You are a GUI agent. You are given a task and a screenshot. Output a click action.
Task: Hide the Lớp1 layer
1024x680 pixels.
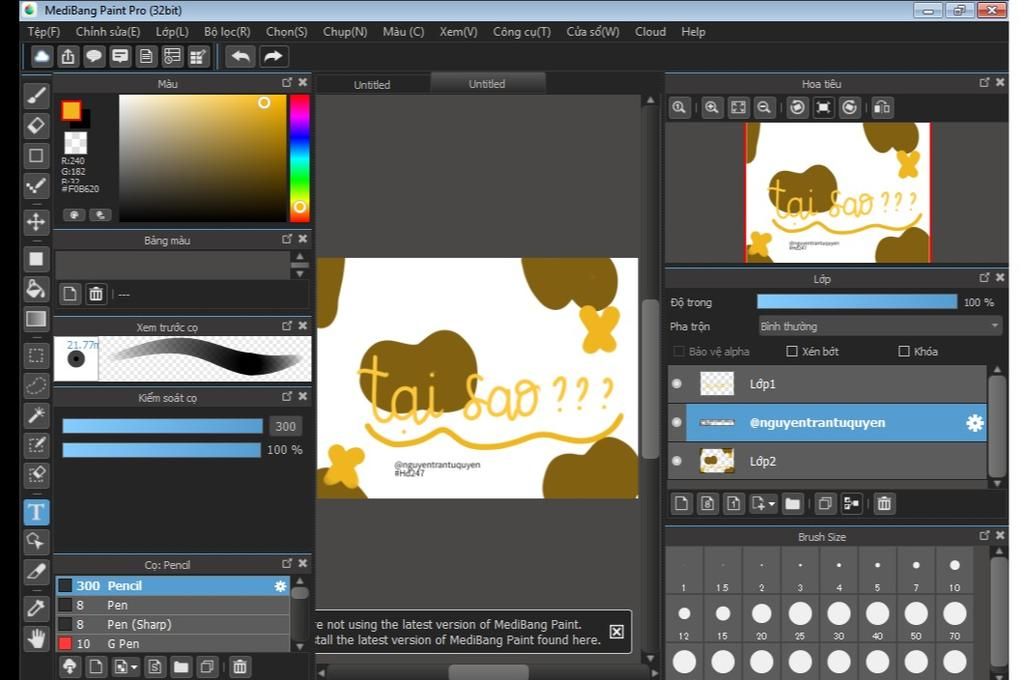pyautogui.click(x=677, y=384)
